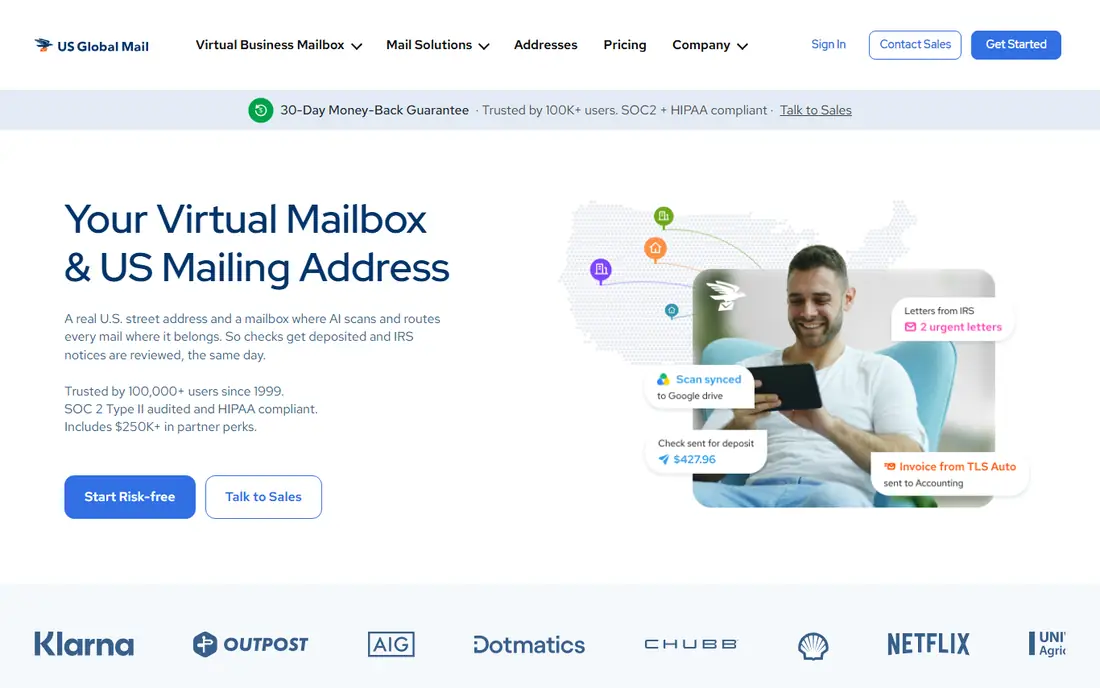The width and height of the screenshot is (1100, 688).
Task: Click '30-Day Money-Back Guarantee' text
Action: point(375,110)
